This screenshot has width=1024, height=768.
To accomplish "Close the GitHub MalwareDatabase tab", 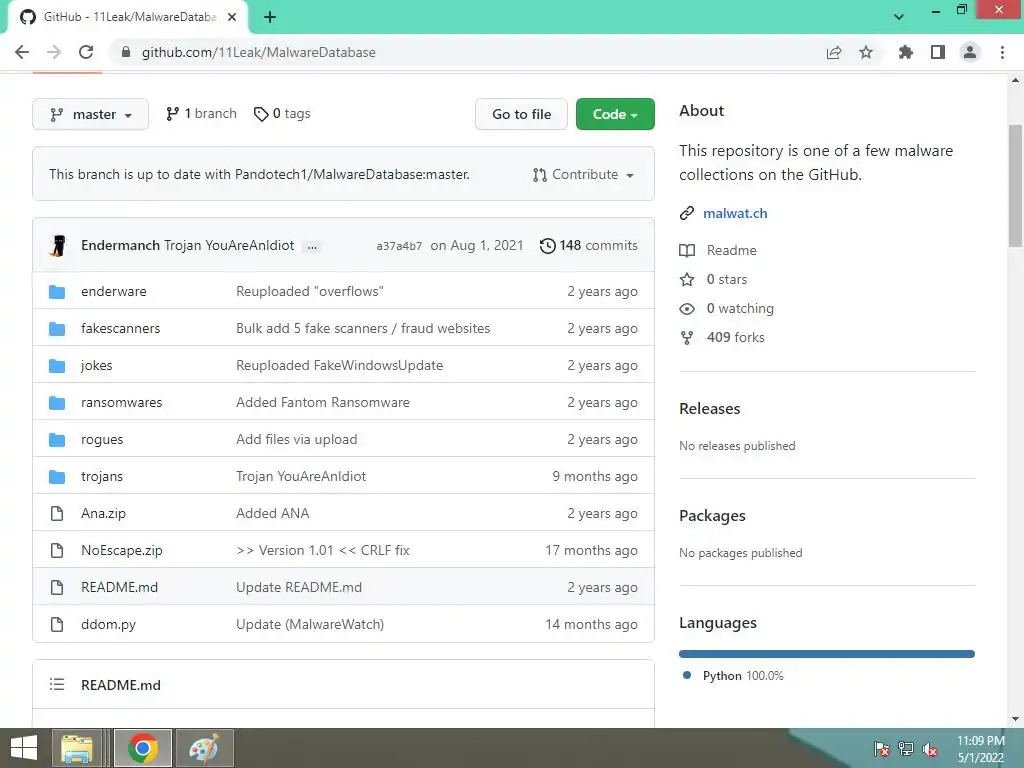I will (x=232, y=18).
